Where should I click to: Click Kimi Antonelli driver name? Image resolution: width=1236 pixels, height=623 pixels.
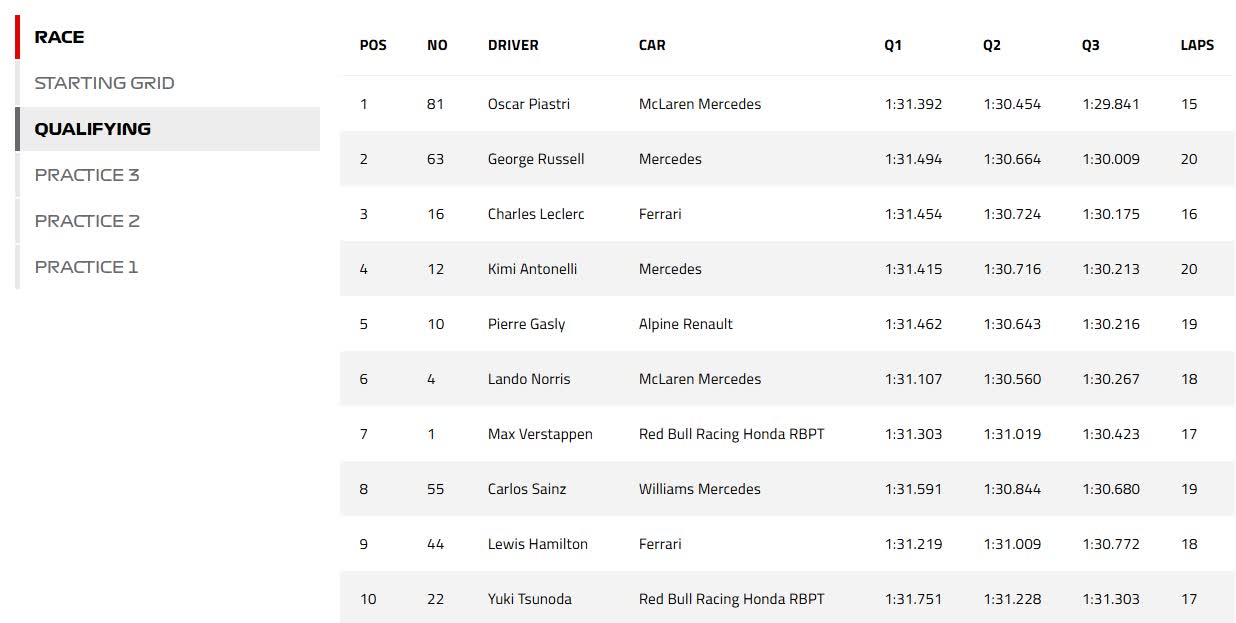click(x=532, y=269)
